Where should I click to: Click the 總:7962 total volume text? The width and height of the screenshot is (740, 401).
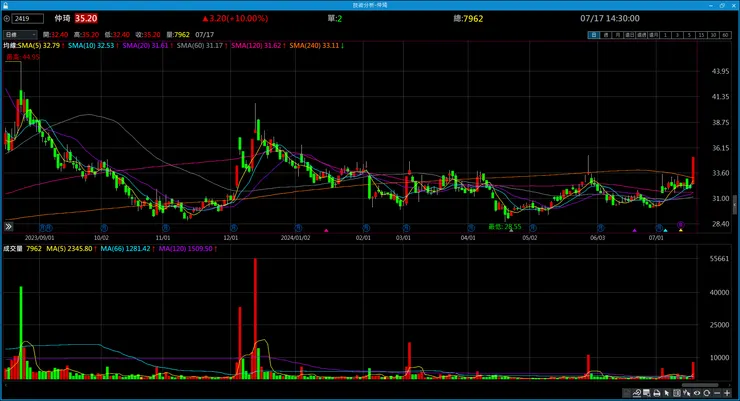tap(468, 18)
